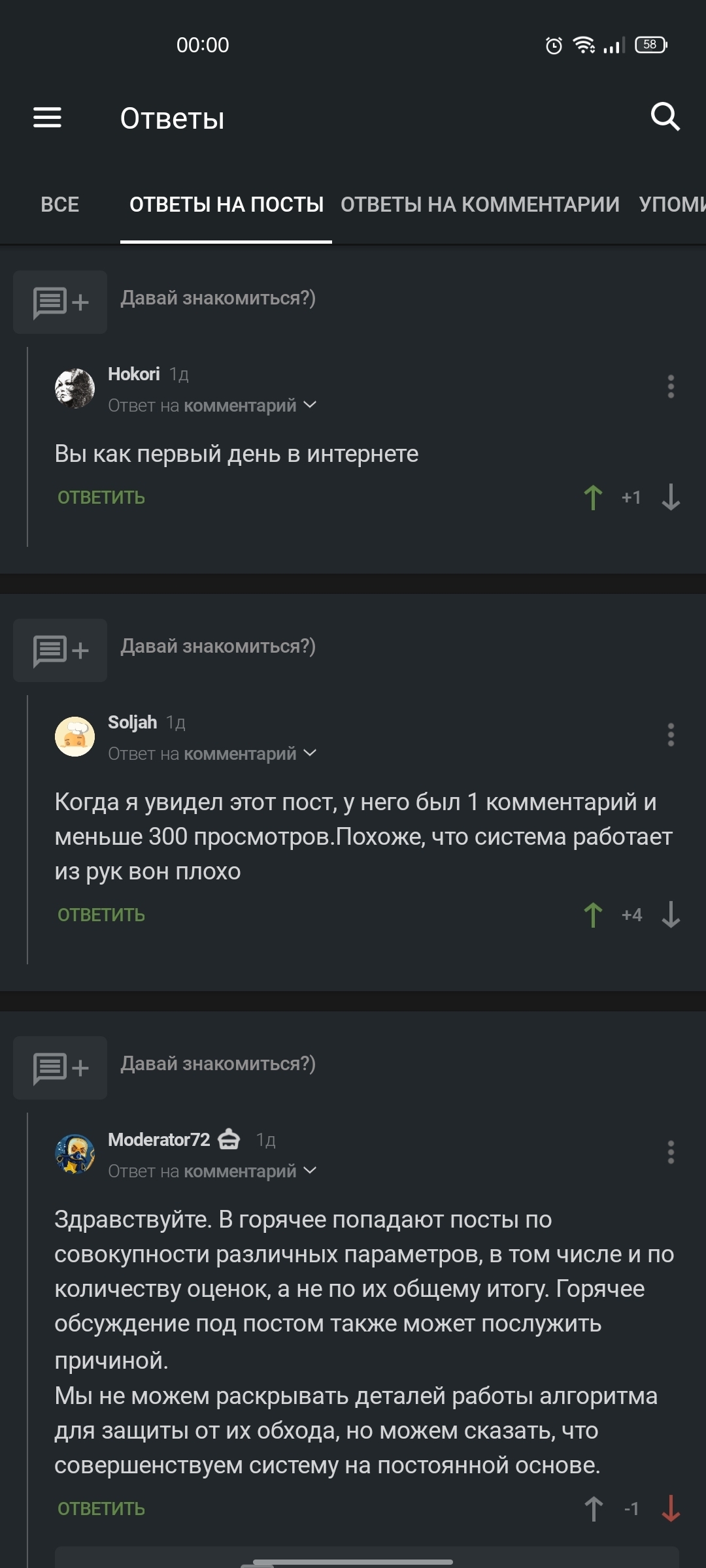Upvote Moderator72's comment
This screenshot has height=1568, width=706.
click(x=593, y=1509)
